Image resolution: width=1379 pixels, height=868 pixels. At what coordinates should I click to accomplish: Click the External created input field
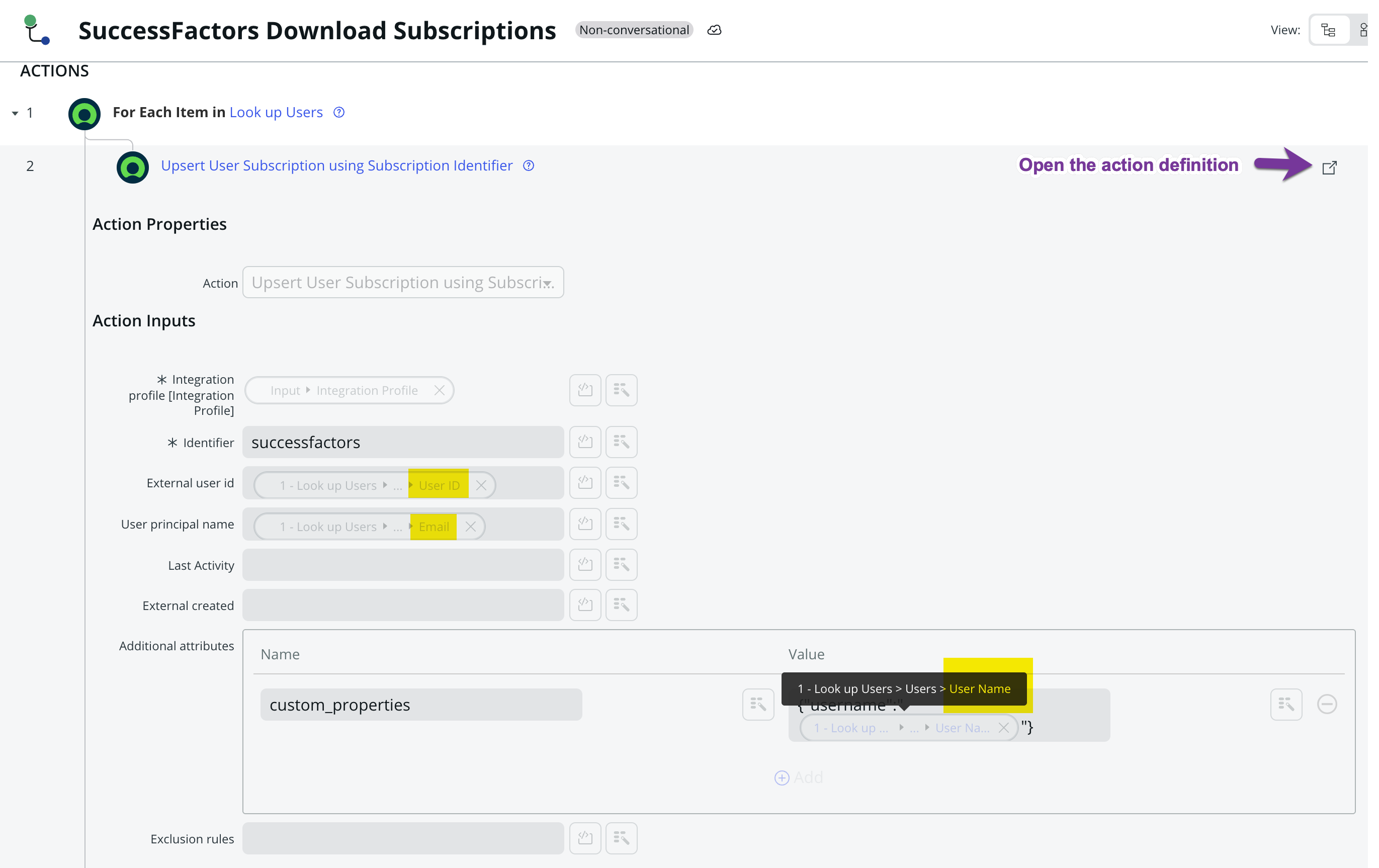click(403, 605)
